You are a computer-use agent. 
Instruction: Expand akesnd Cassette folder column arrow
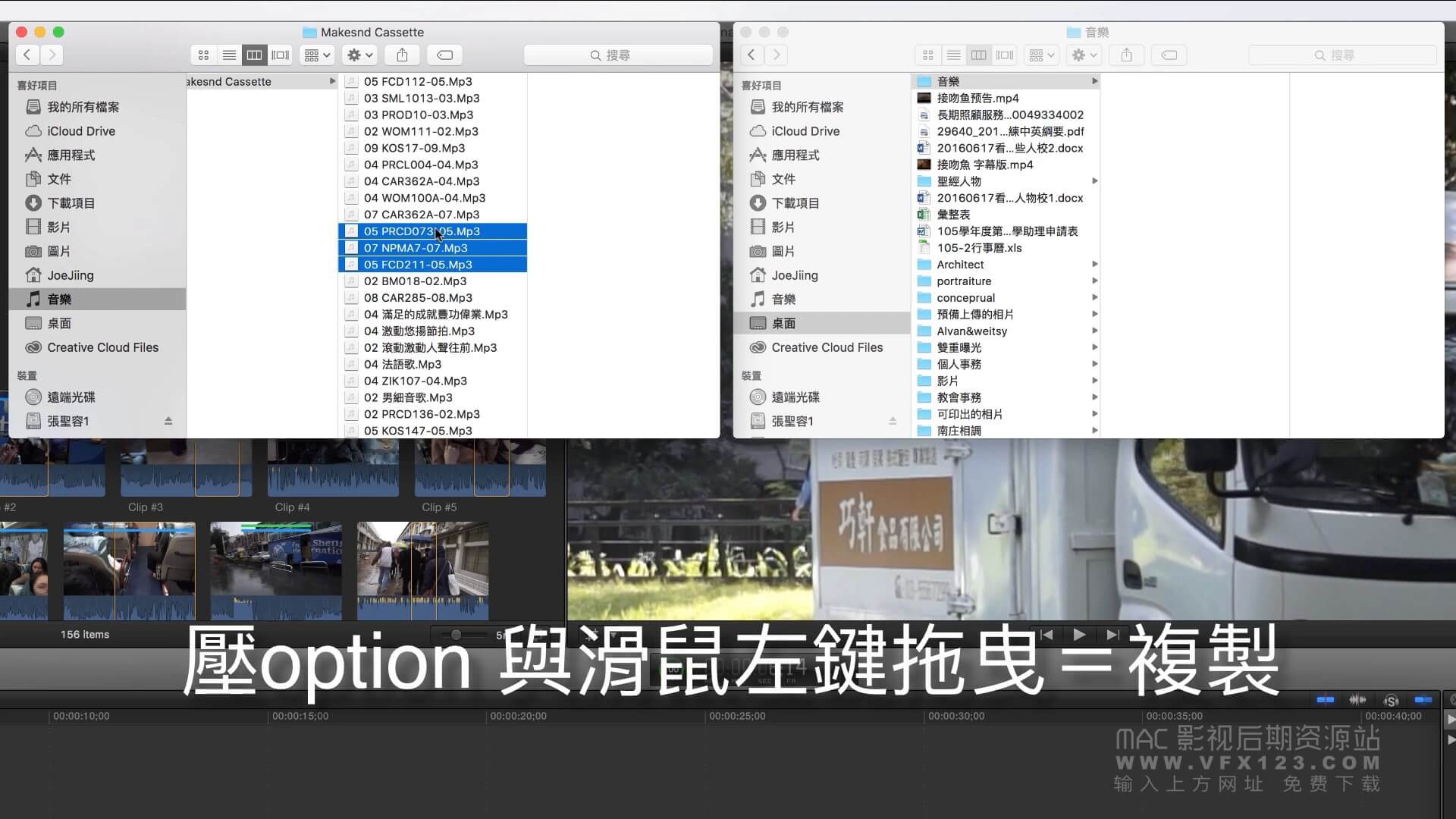click(331, 81)
